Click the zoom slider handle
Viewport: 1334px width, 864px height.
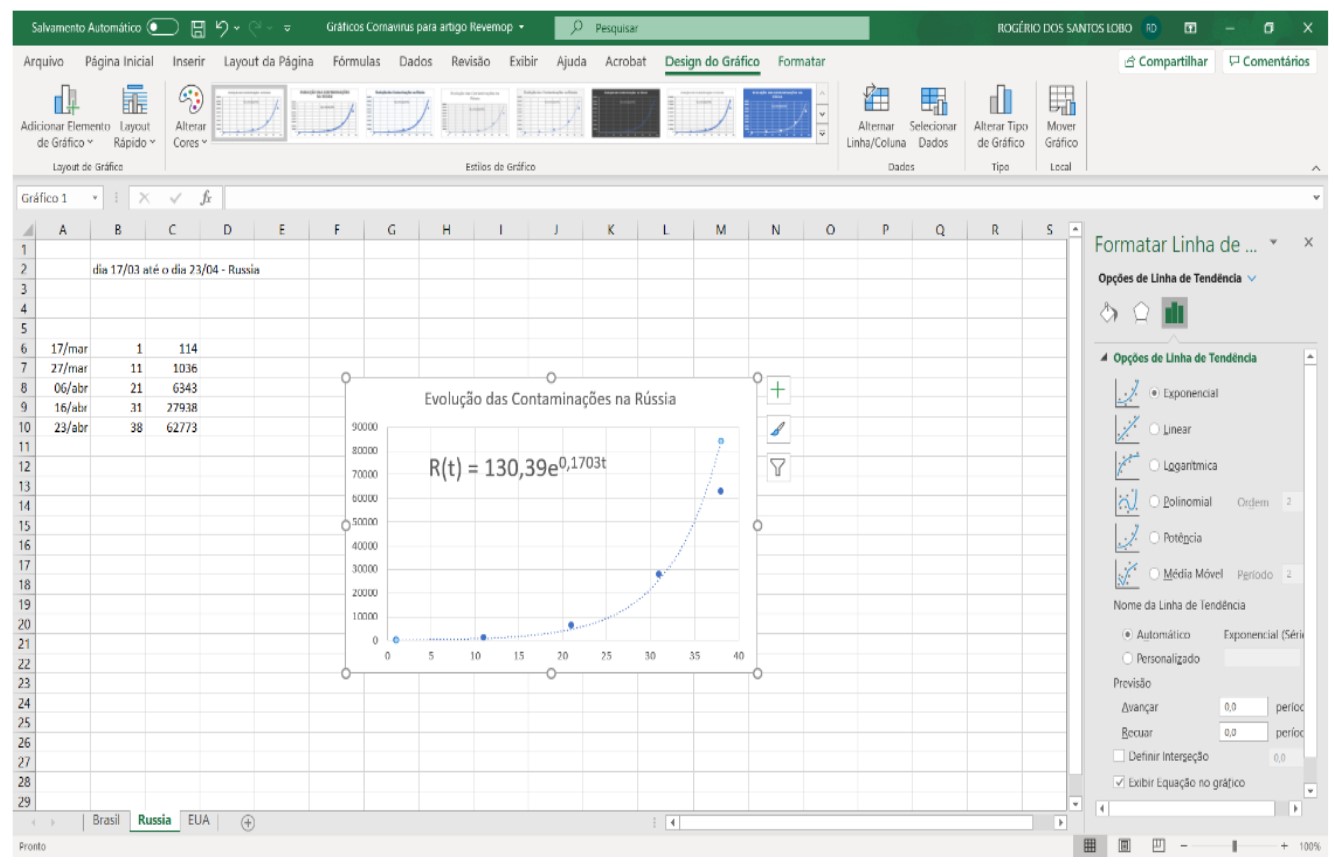[1236, 846]
